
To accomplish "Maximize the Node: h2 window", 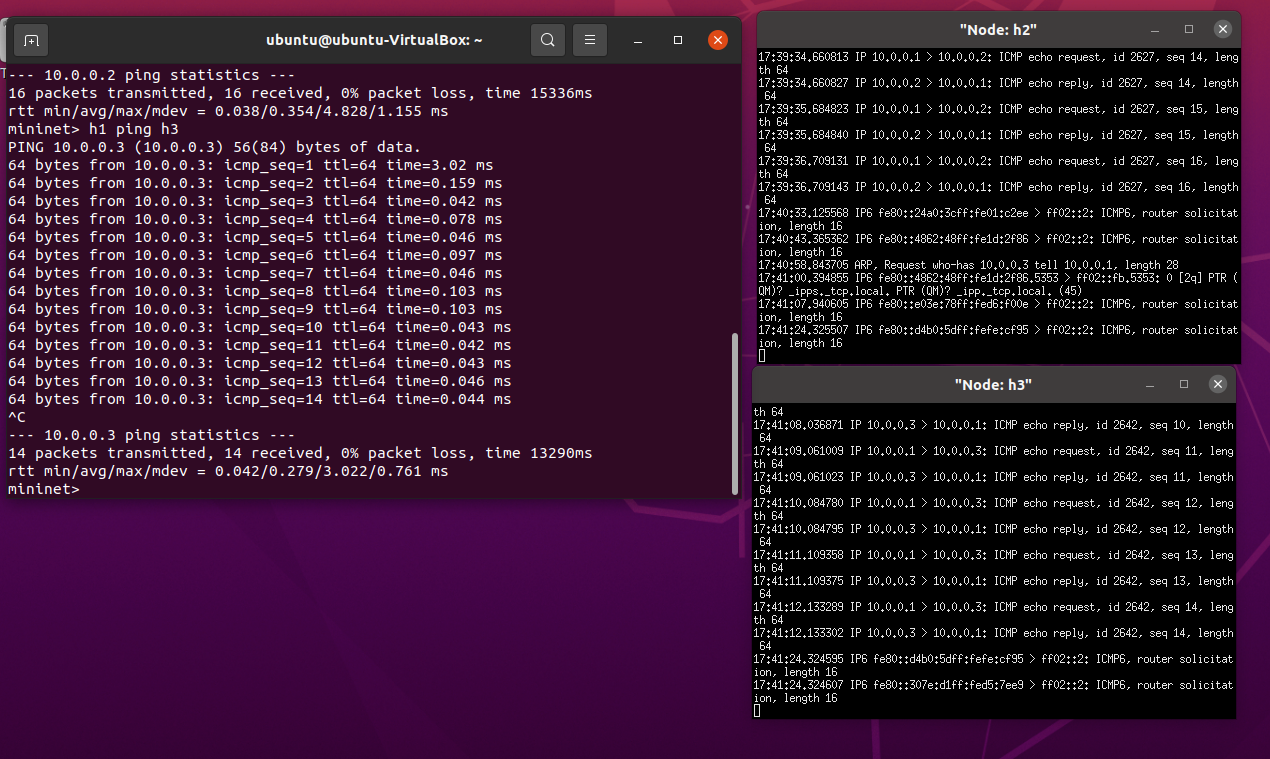I will coord(1188,29).
